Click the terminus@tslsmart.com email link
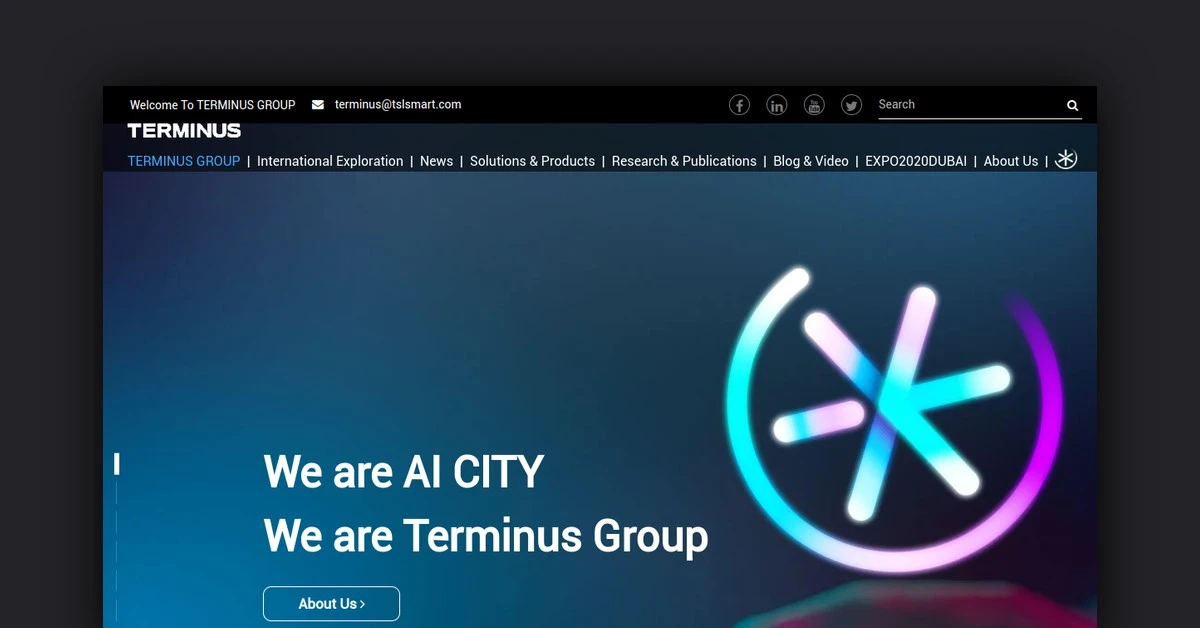 pos(398,104)
